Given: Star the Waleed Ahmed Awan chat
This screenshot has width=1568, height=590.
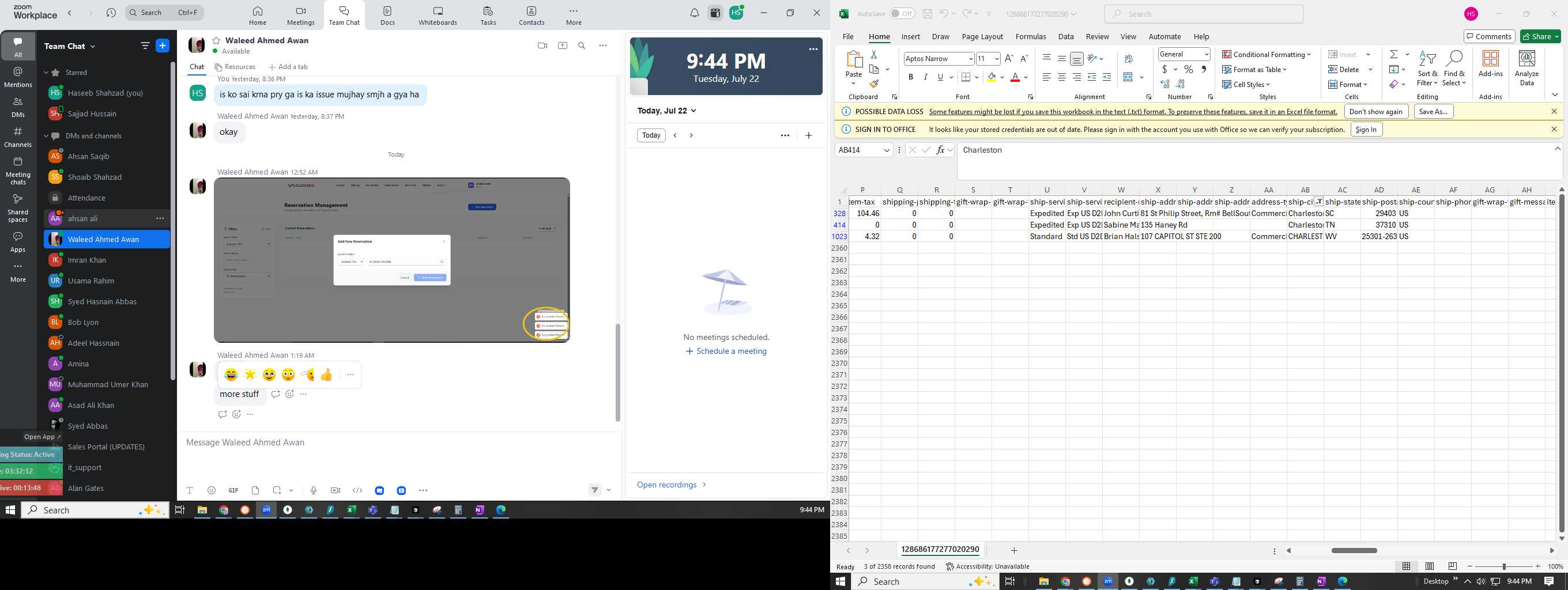Looking at the screenshot, I should (x=216, y=40).
